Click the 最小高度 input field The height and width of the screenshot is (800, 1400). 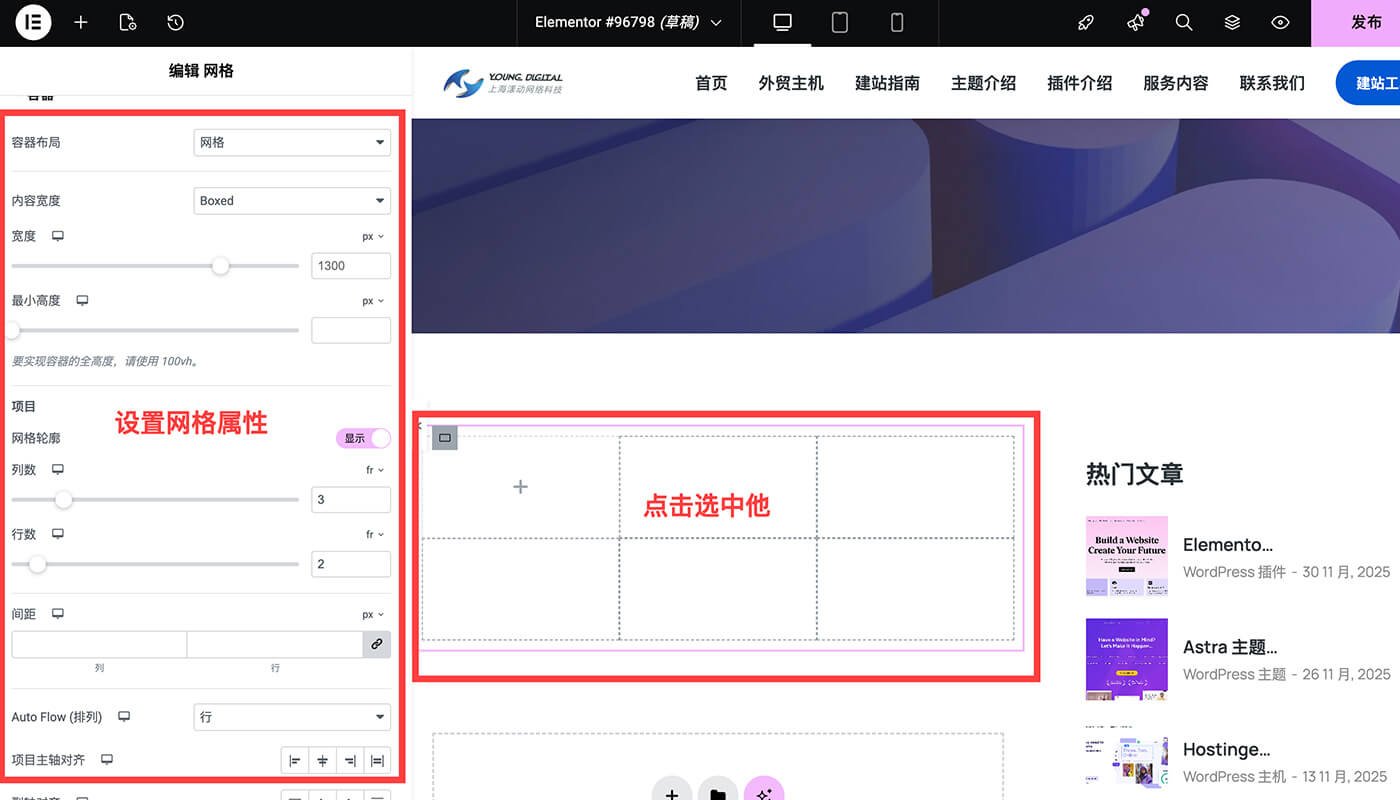(x=350, y=330)
